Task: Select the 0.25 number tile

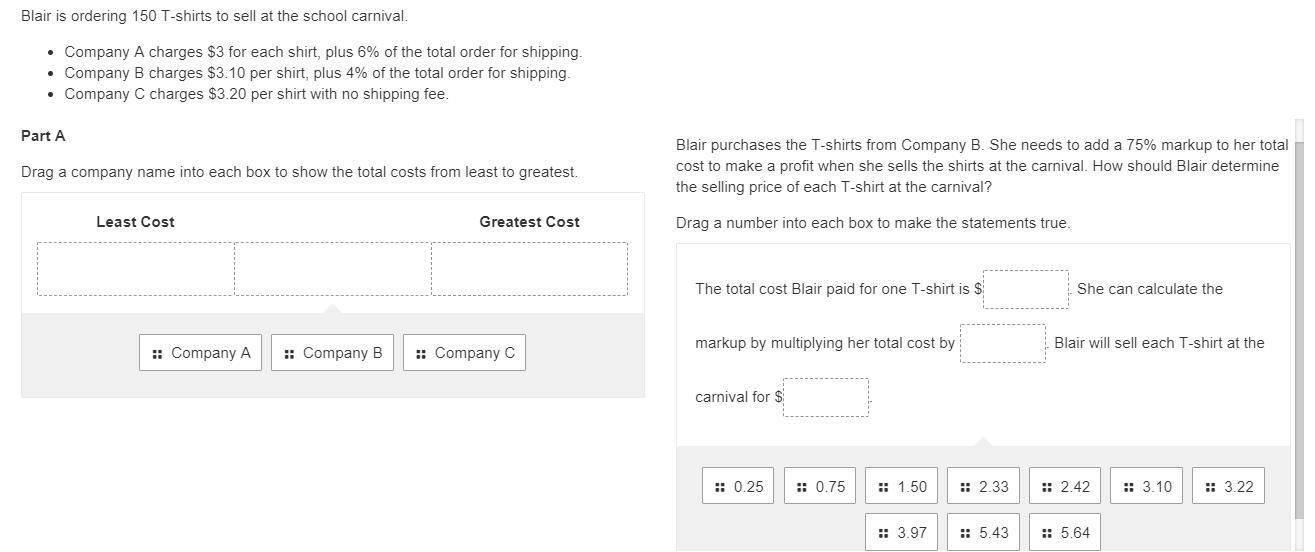Action: pyautogui.click(x=738, y=487)
